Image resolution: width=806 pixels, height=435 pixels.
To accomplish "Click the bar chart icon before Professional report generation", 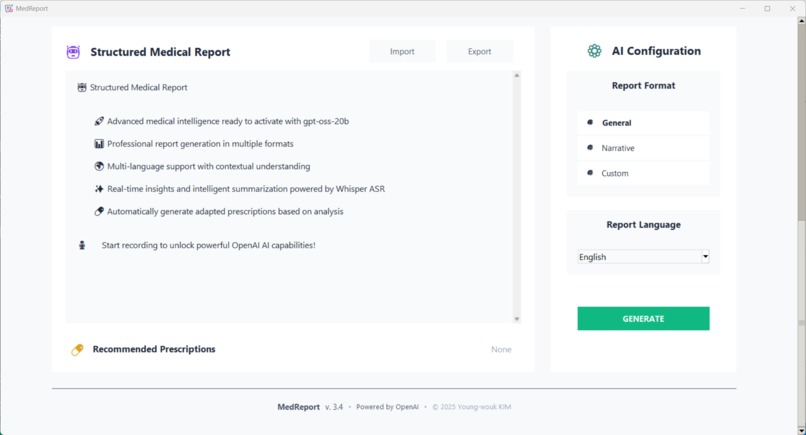I will tap(99, 144).
